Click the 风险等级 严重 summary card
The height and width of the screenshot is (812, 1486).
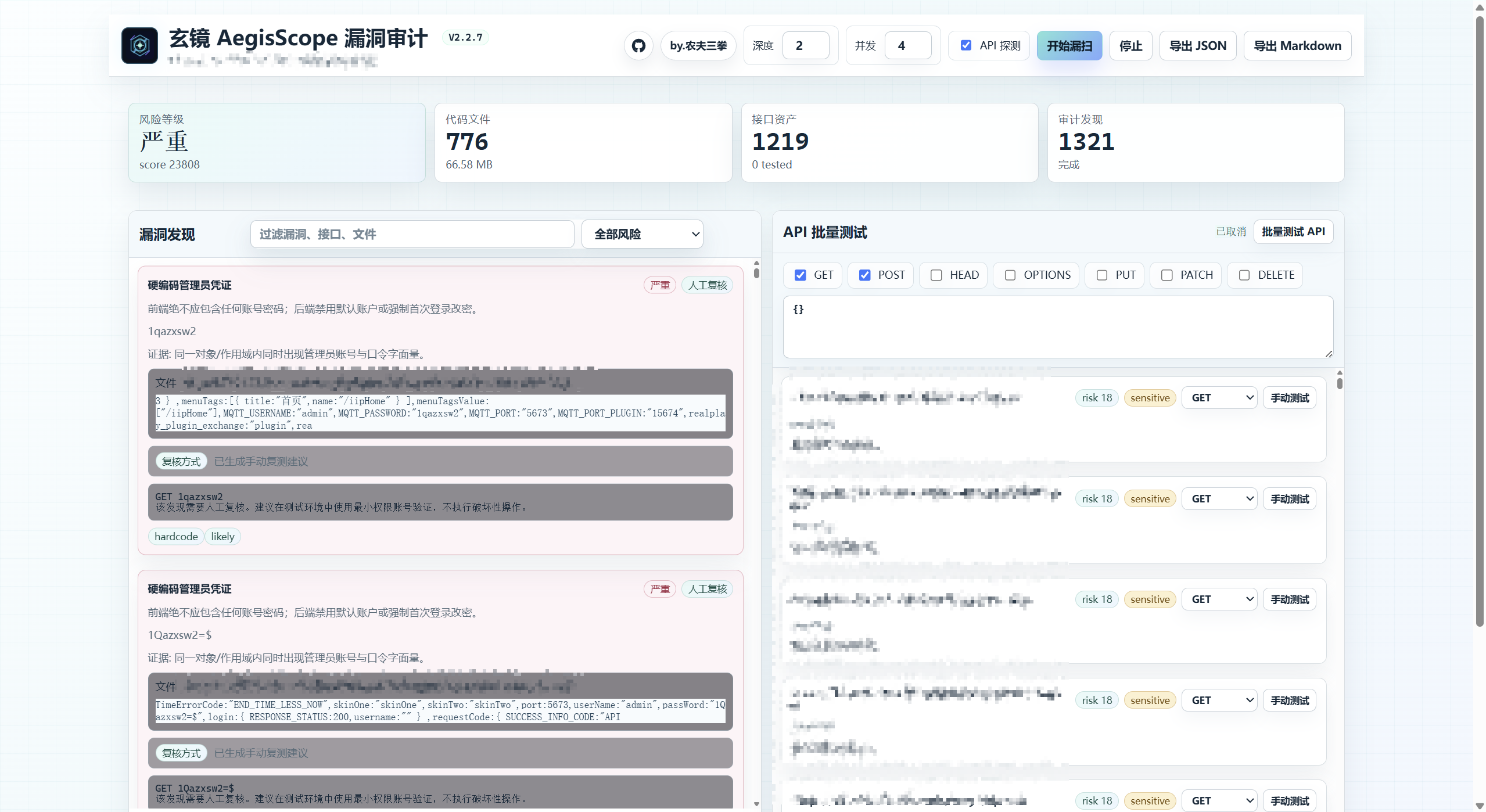pos(277,143)
